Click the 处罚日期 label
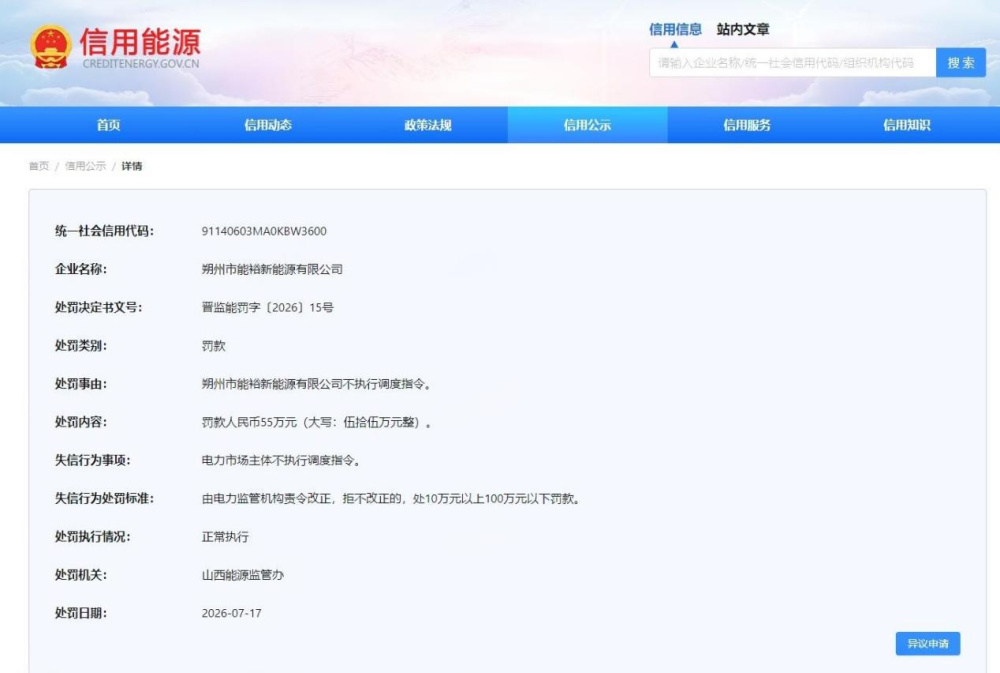The width and height of the screenshot is (1000, 673). click(x=81, y=613)
